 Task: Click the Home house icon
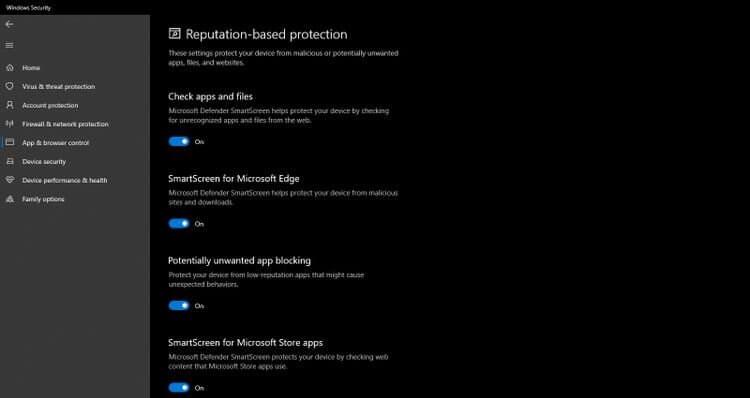(x=10, y=67)
